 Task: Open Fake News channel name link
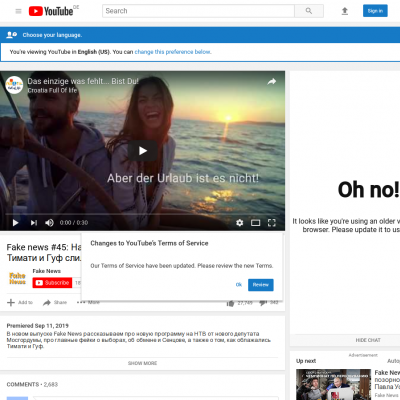47,271
